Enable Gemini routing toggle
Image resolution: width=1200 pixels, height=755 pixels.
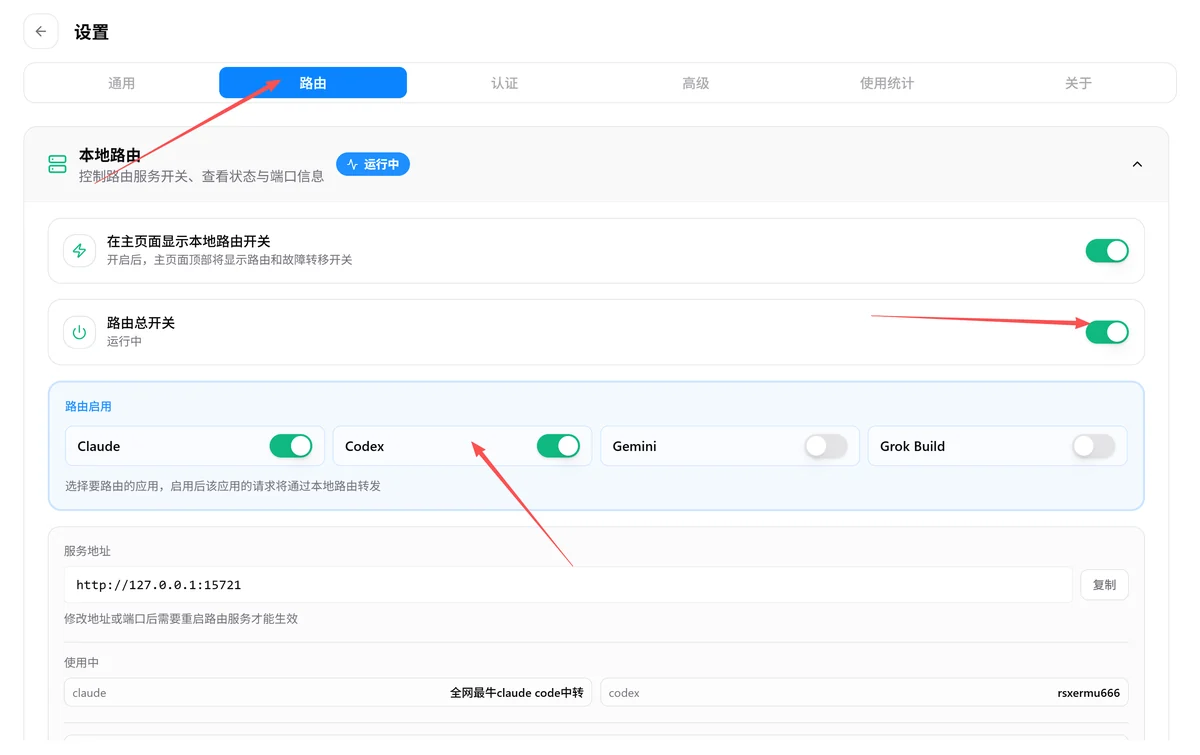(x=826, y=446)
